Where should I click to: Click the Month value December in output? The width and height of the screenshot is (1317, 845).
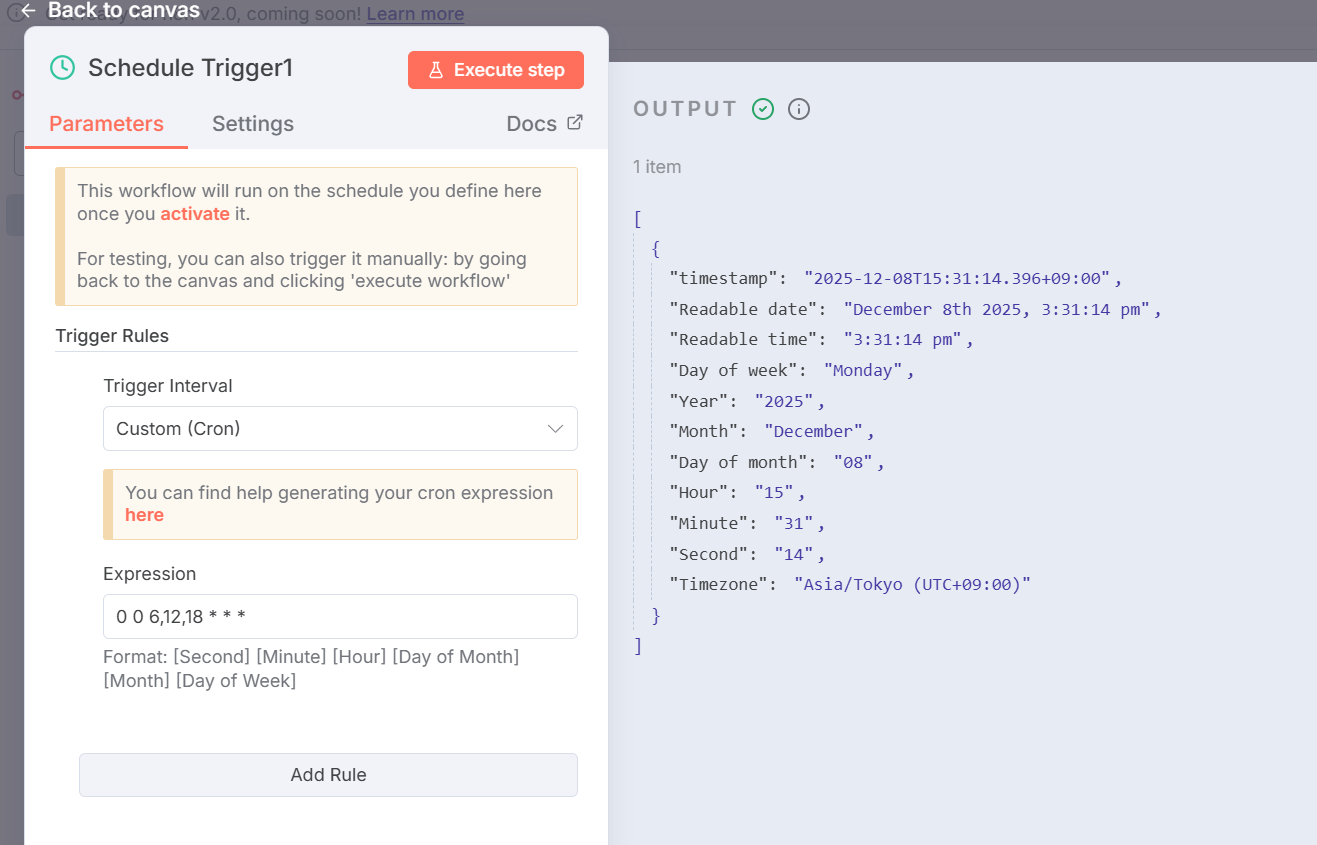tap(813, 432)
